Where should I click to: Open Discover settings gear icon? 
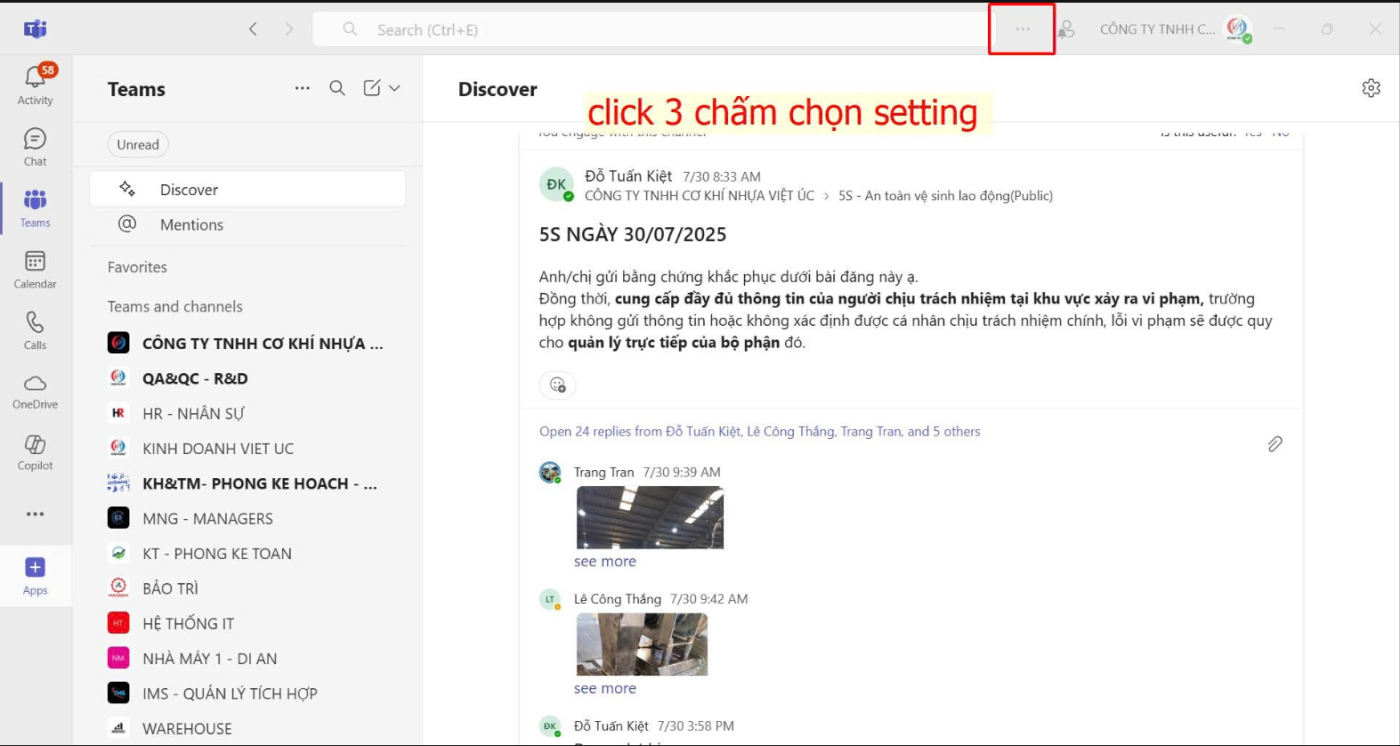coord(1371,88)
